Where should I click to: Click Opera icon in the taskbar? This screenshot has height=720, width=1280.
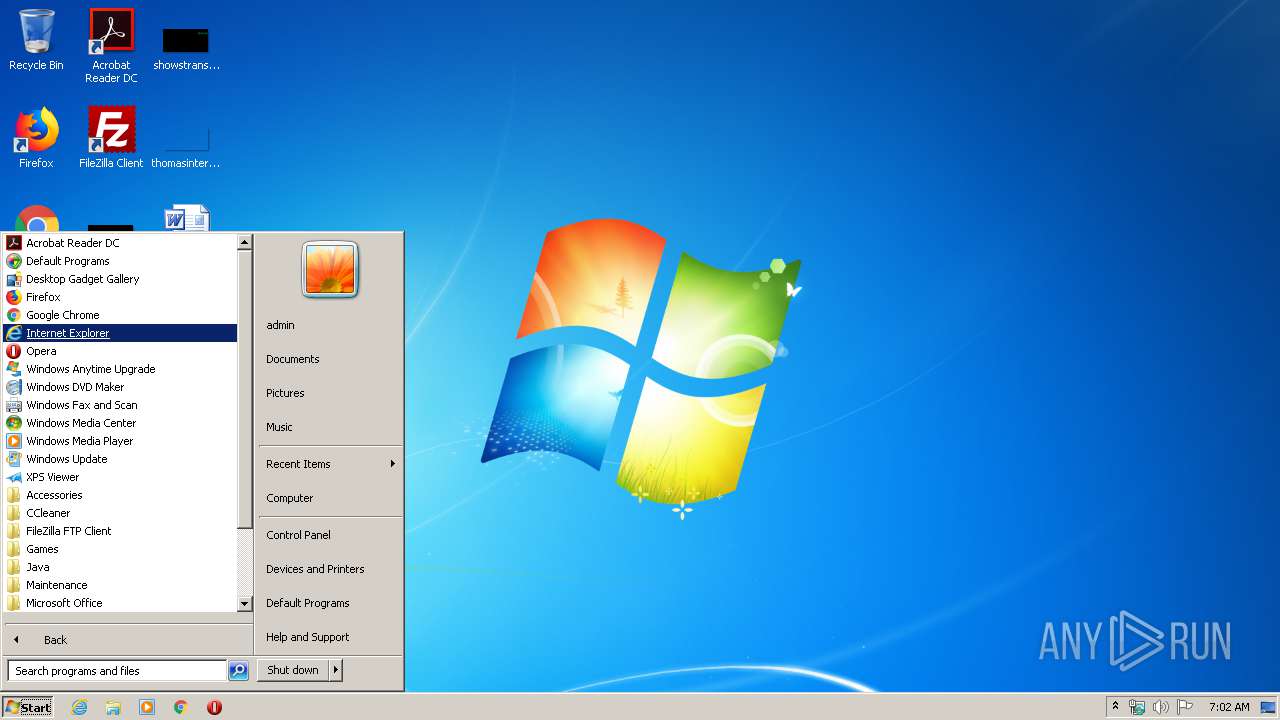pyautogui.click(x=214, y=707)
